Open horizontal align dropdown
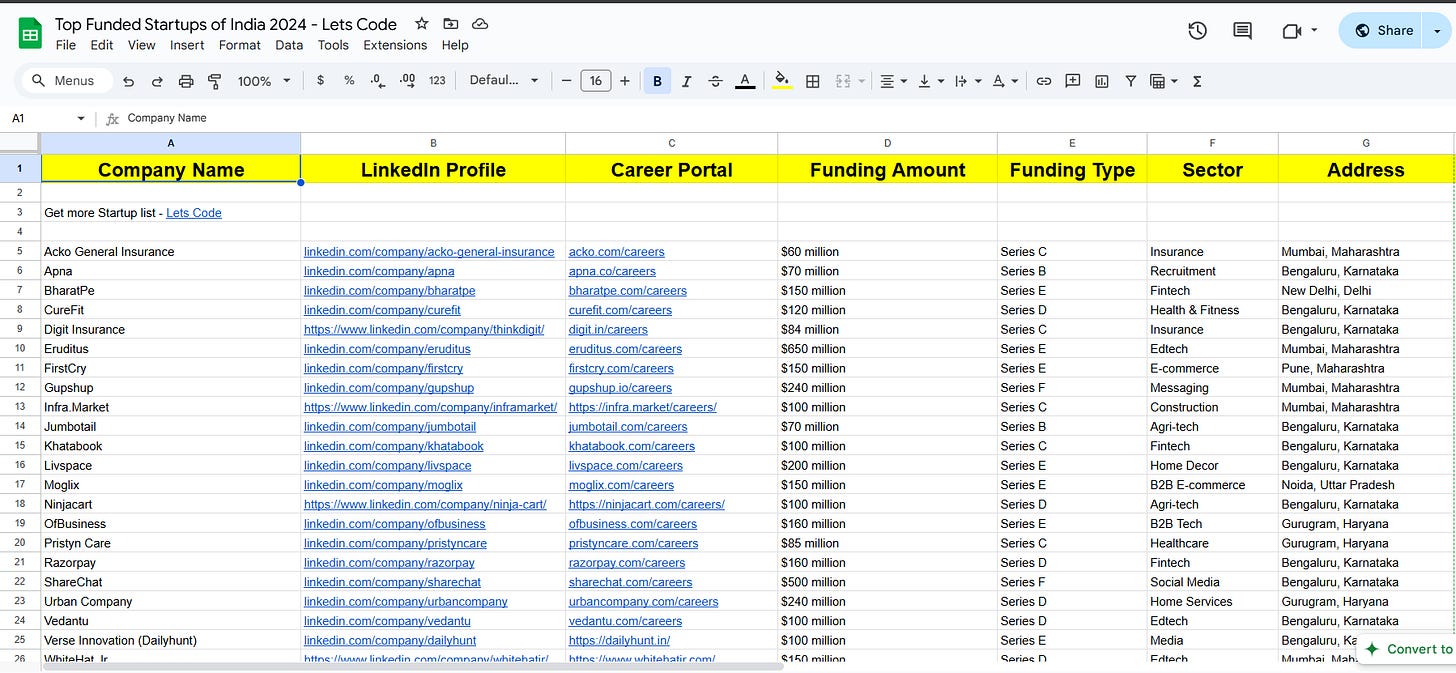 [x=893, y=81]
